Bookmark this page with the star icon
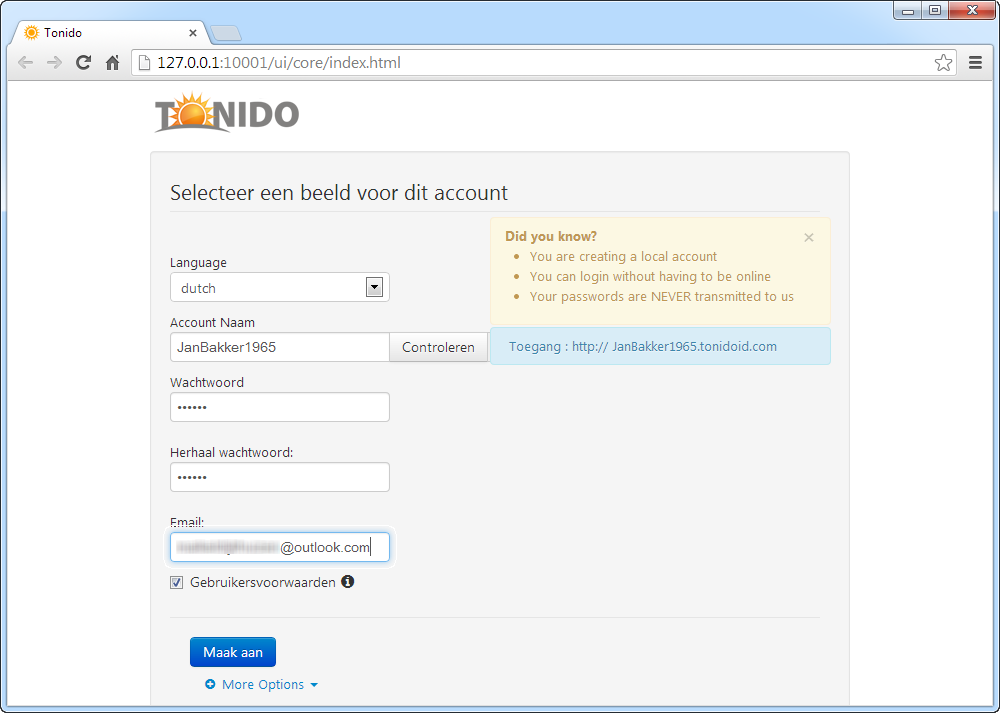 pyautogui.click(x=943, y=62)
